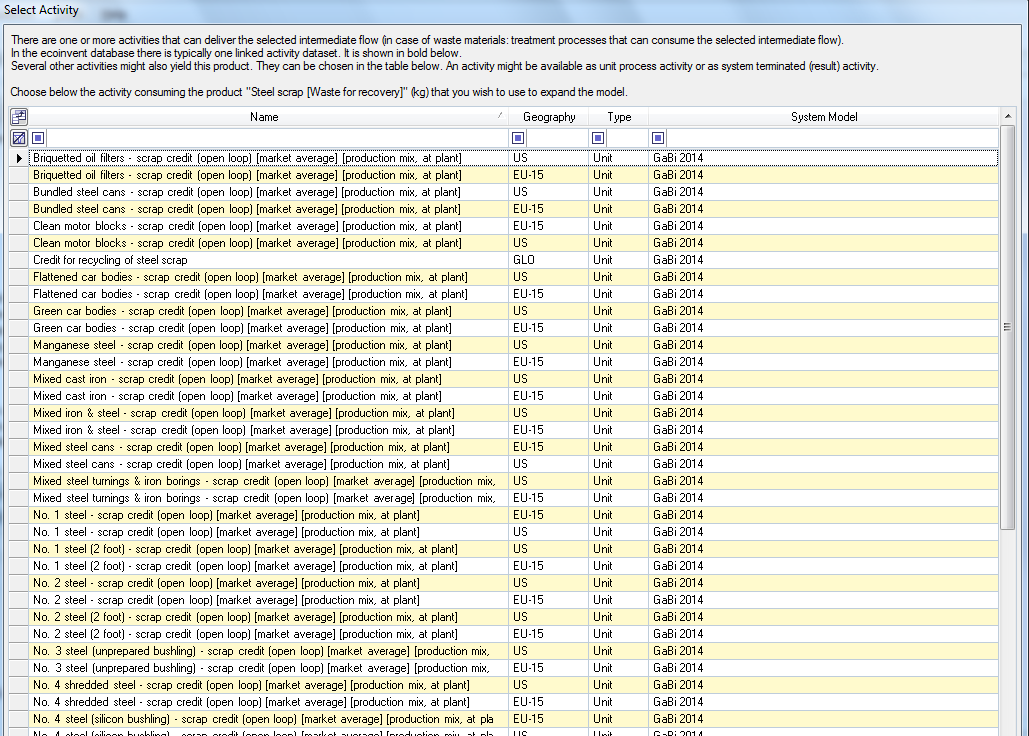1029x736 pixels.
Task: Select the US Flattened car bodies row
Action: click(x=504, y=277)
